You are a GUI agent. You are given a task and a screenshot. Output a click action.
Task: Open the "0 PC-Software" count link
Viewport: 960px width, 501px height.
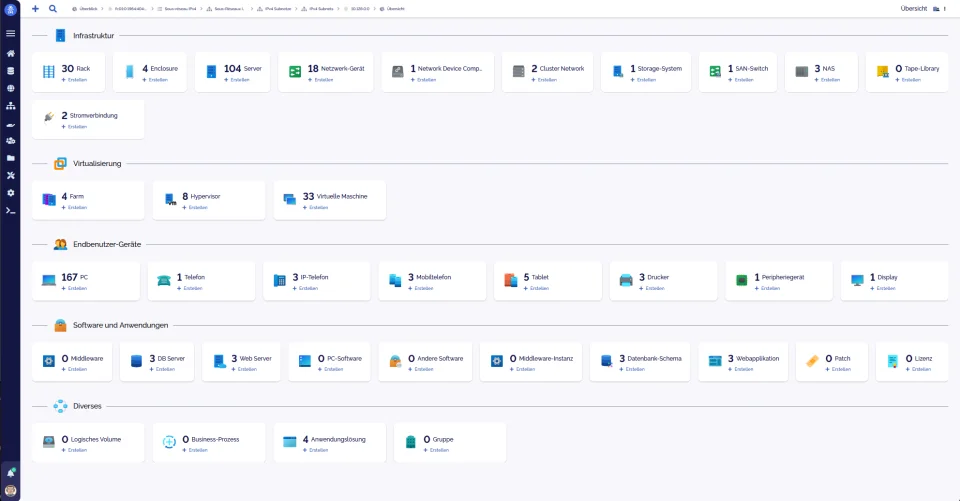coord(340,358)
